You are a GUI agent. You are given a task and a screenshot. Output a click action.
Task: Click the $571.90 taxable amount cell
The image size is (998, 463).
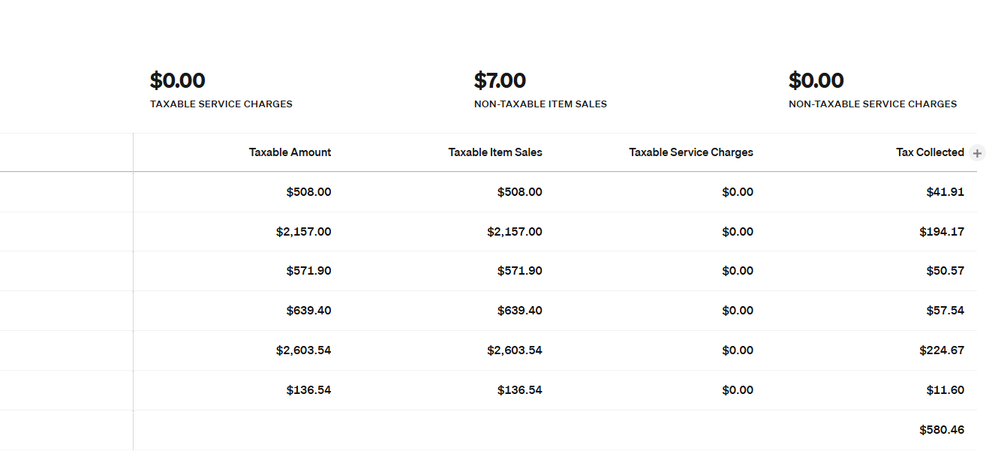[x=309, y=271]
